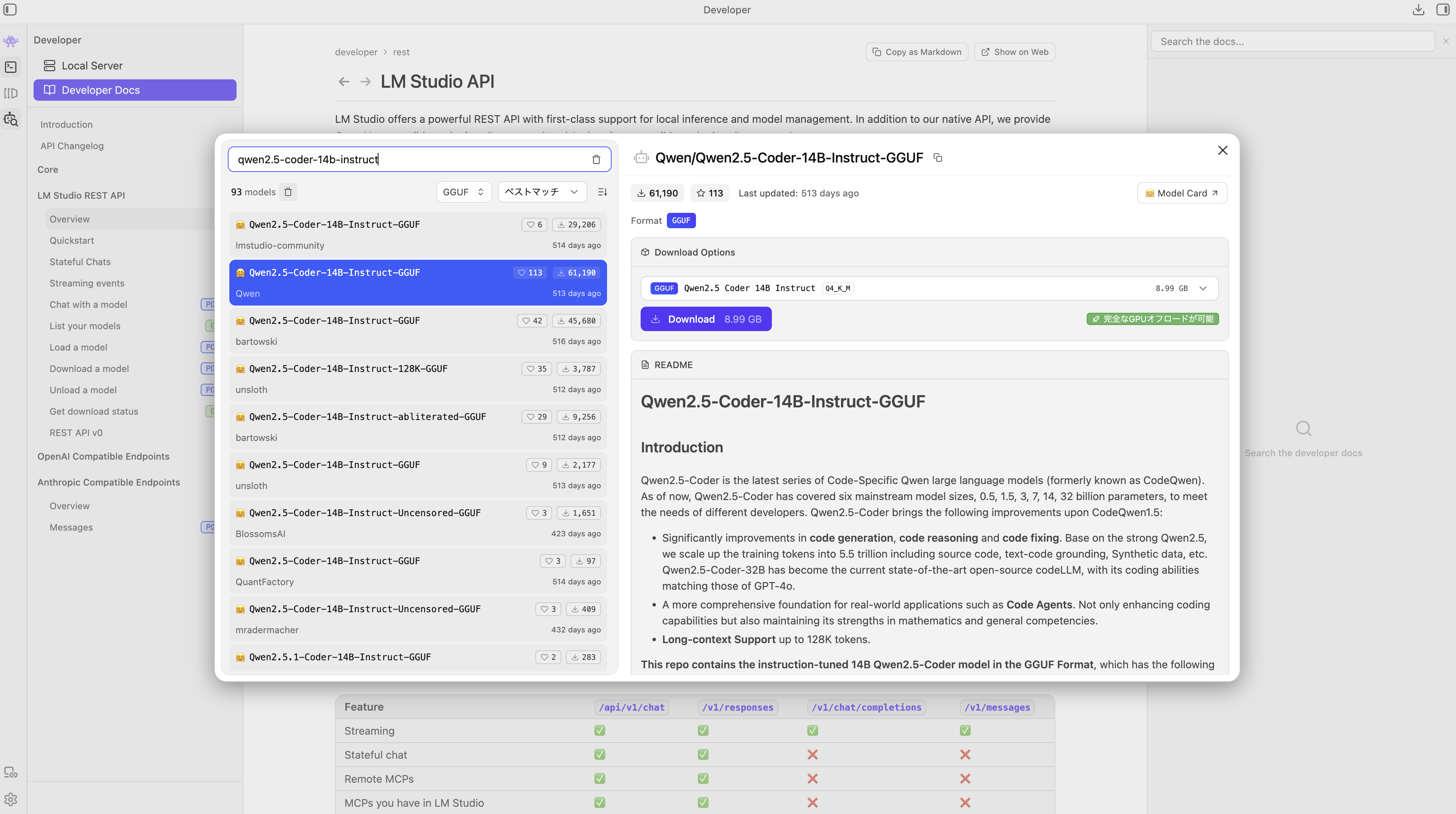Click the sort order icon beside ベストマッチ

pos(602,192)
